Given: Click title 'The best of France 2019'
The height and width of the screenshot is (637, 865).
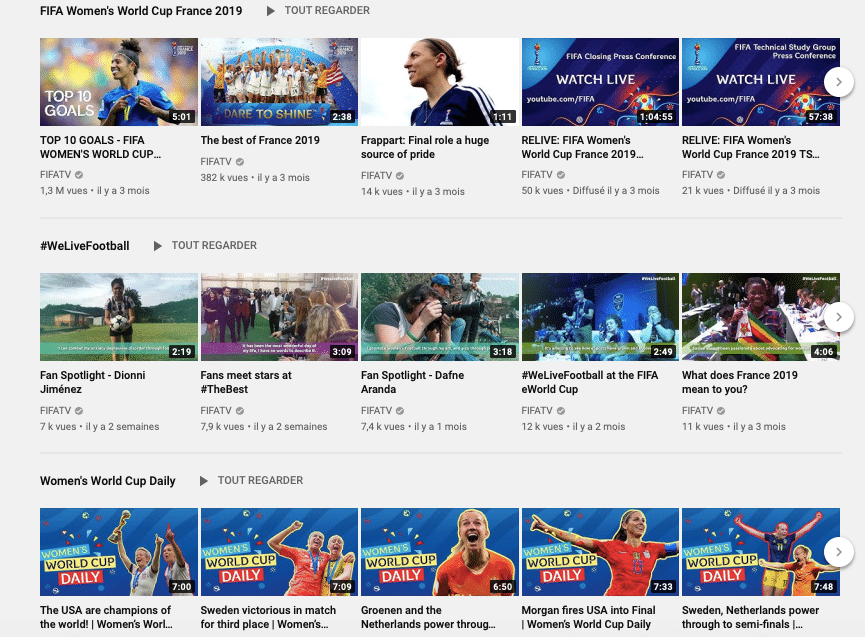Looking at the screenshot, I should pyautogui.click(x=260, y=140).
